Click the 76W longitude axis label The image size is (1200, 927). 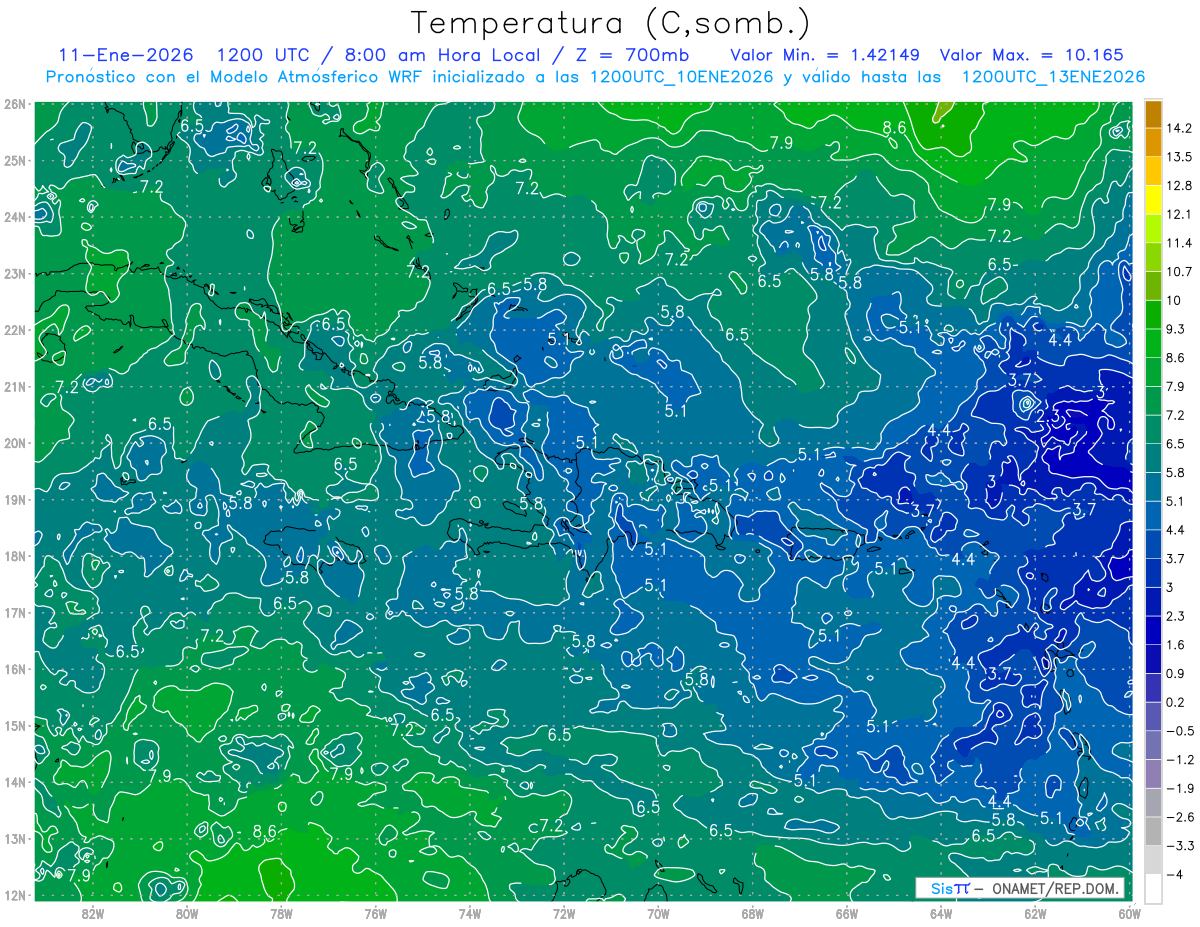(x=375, y=913)
